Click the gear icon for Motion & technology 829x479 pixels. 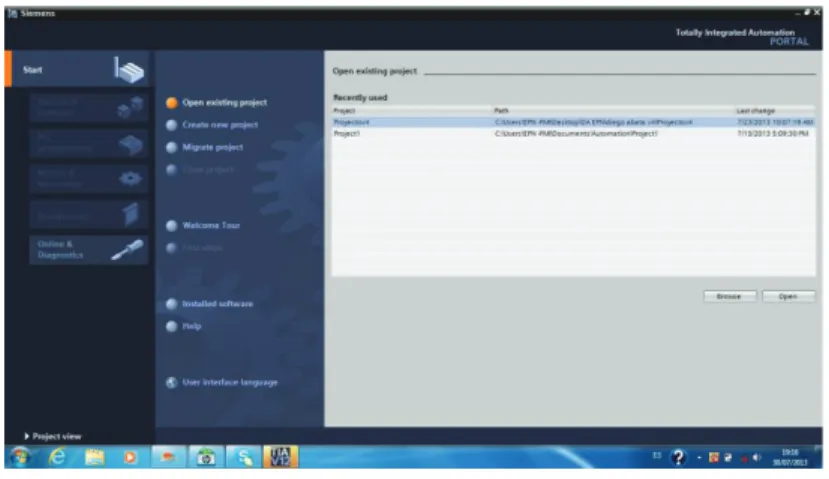pos(130,179)
